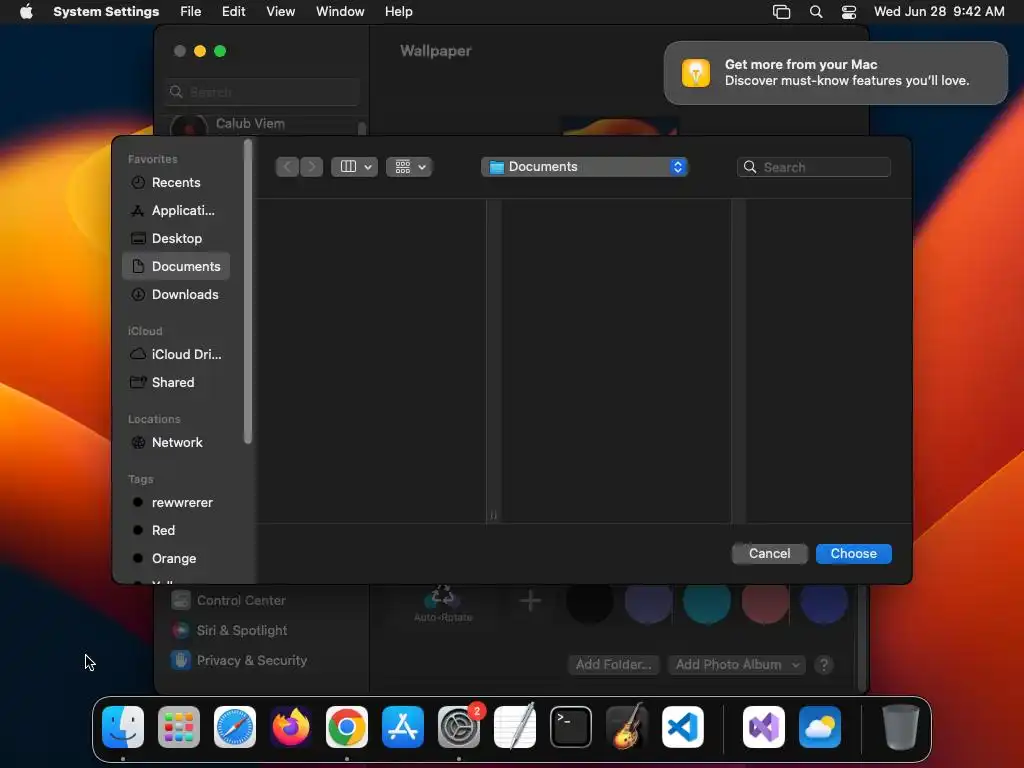Select iCloud Drive in the sidebar

(x=176, y=355)
